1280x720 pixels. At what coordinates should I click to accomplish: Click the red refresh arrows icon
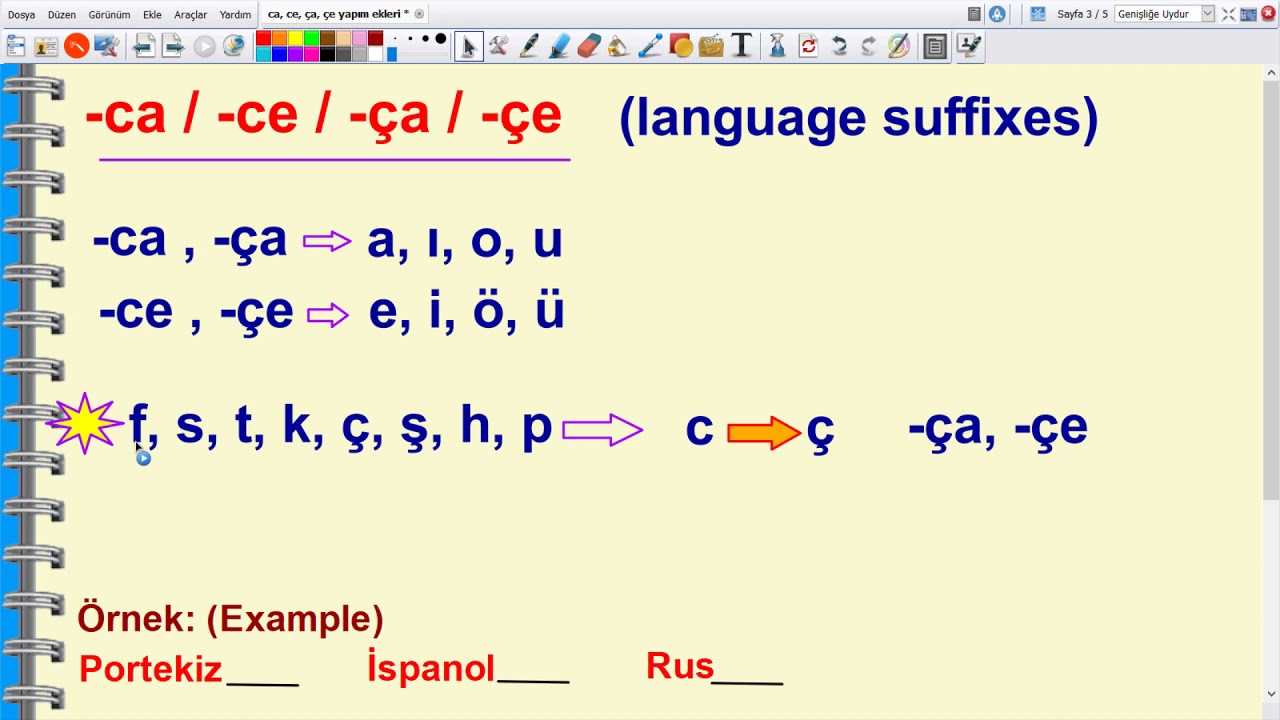pos(808,46)
